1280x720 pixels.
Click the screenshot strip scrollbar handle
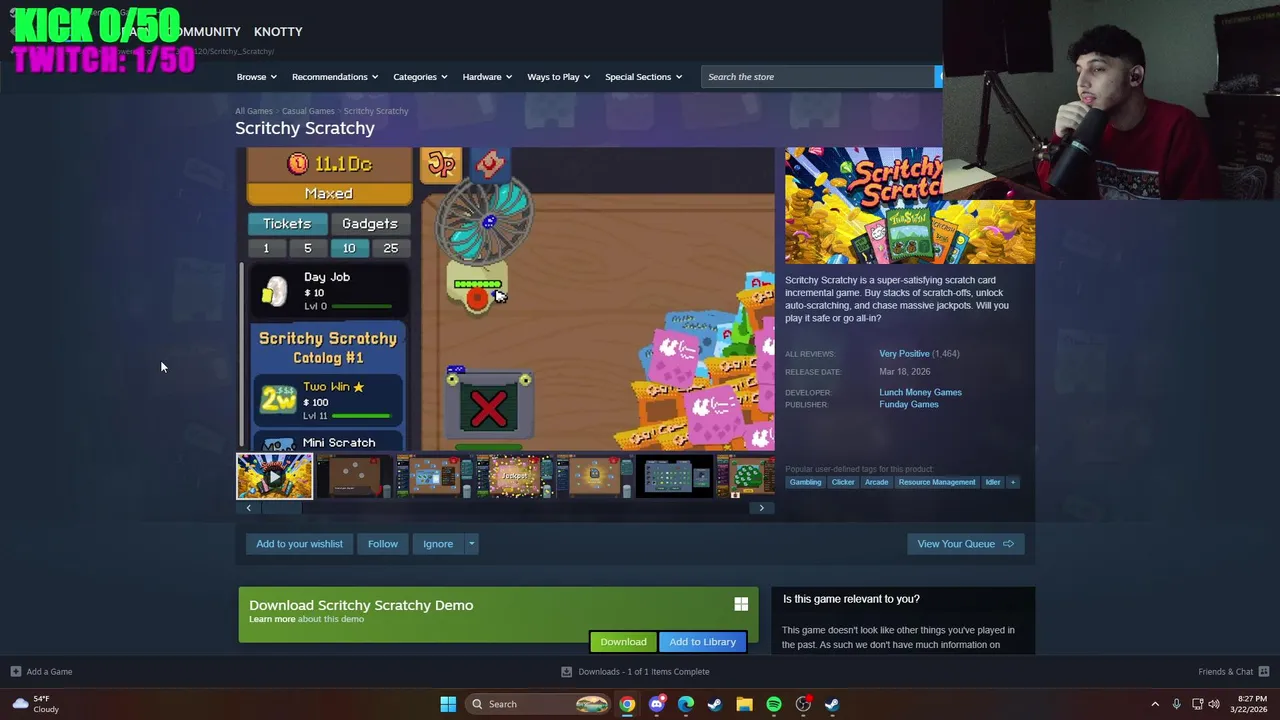280,508
